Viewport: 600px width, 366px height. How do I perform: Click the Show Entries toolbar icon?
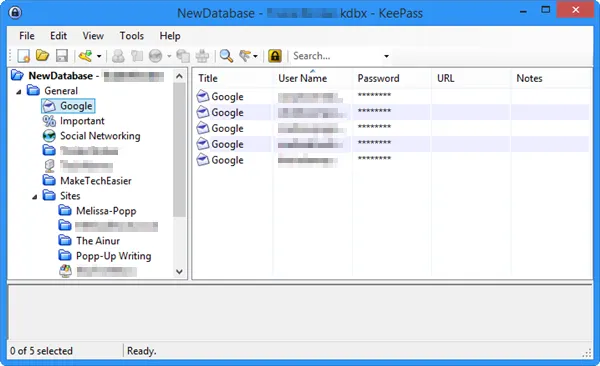245,56
